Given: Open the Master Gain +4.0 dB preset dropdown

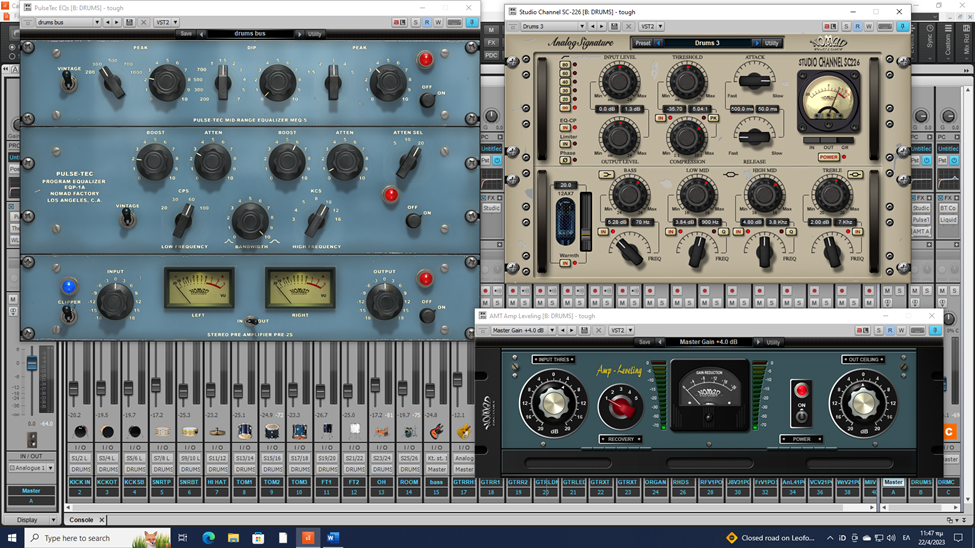Looking at the screenshot, I should (x=552, y=330).
